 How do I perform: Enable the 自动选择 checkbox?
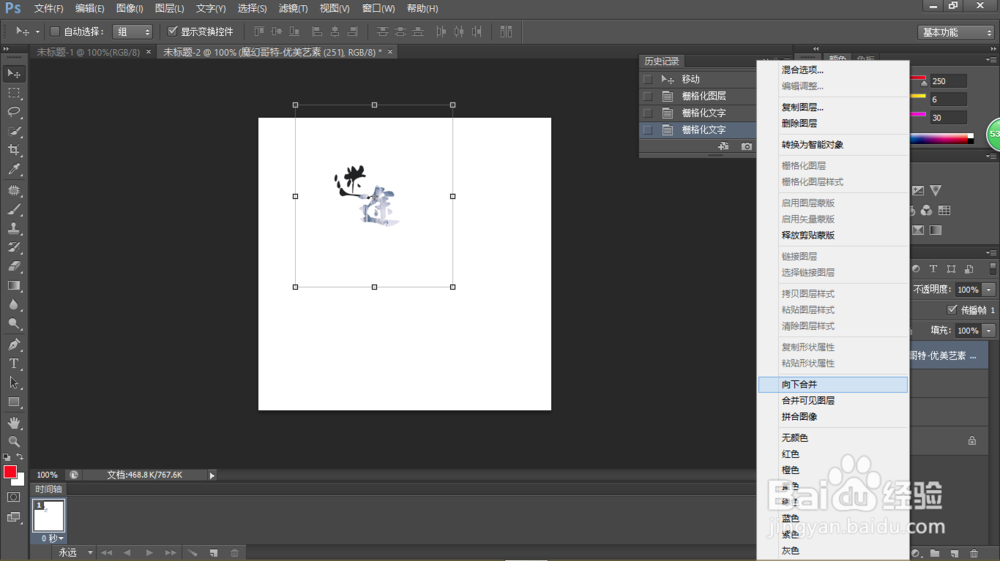coord(55,31)
